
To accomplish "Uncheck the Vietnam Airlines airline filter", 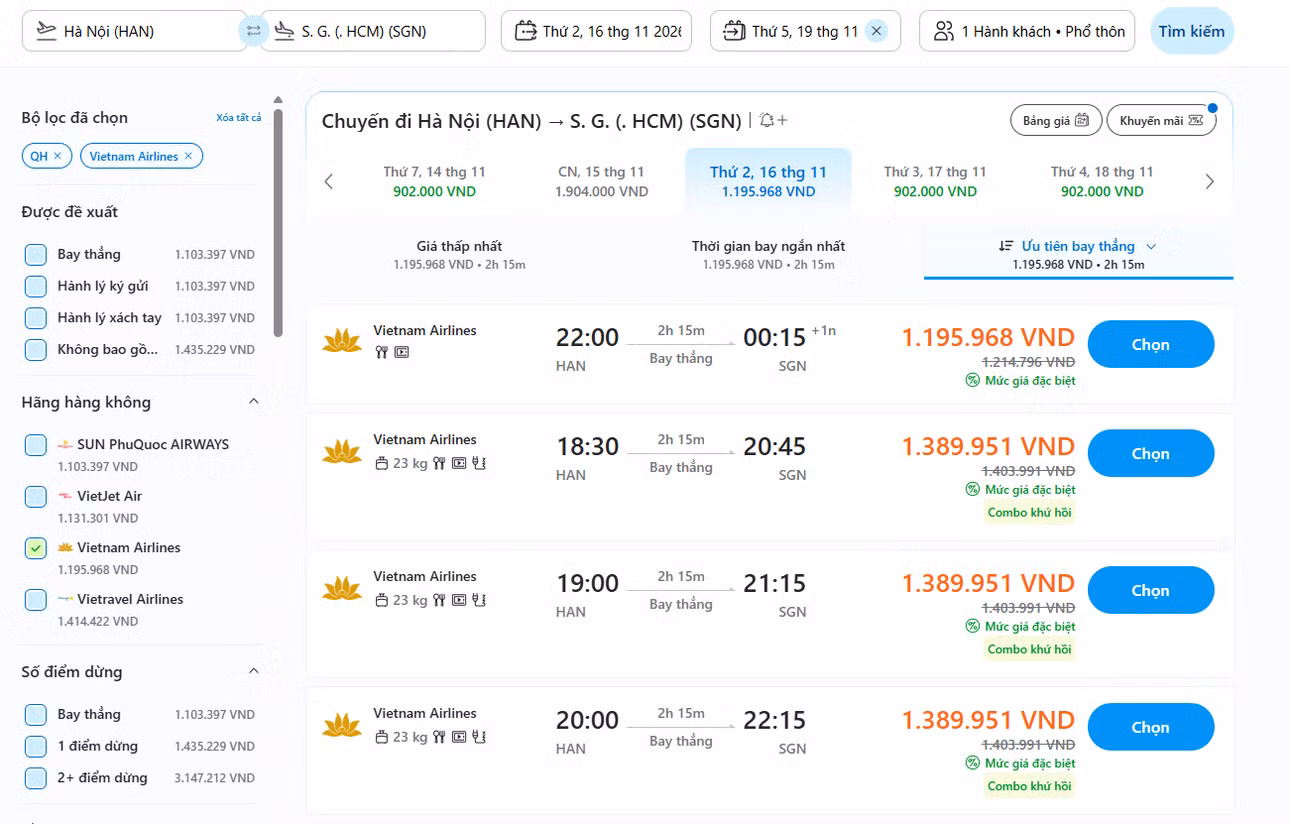I will click(x=36, y=548).
